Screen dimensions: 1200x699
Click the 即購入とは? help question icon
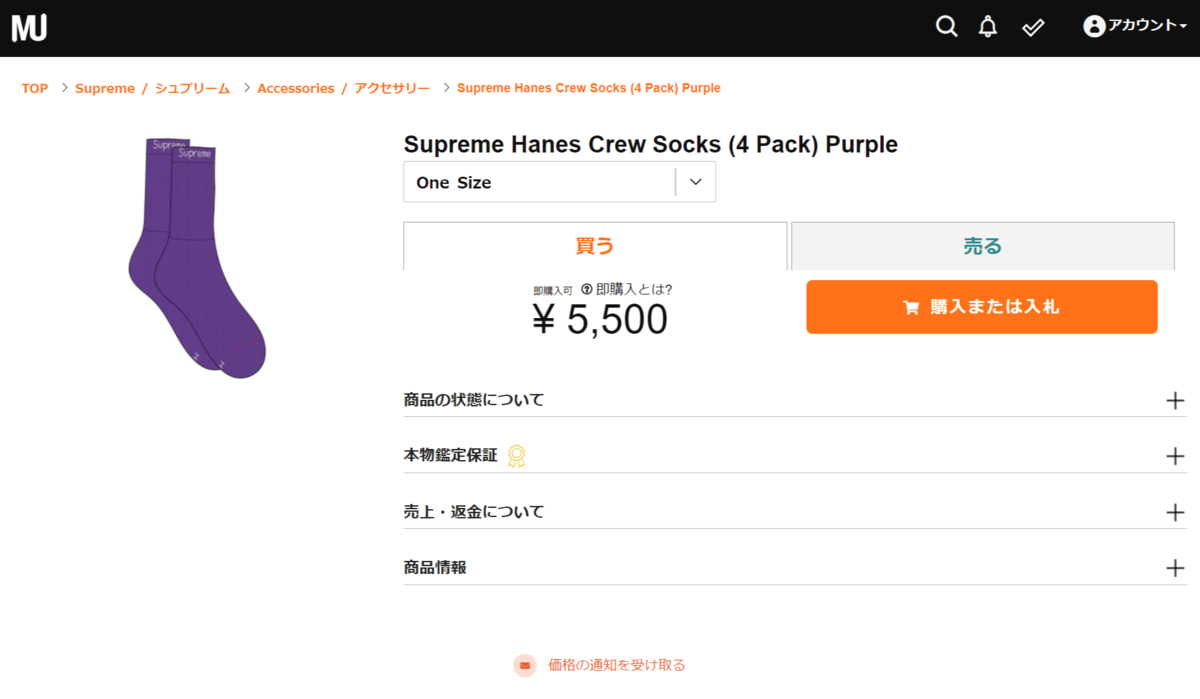click(587, 290)
